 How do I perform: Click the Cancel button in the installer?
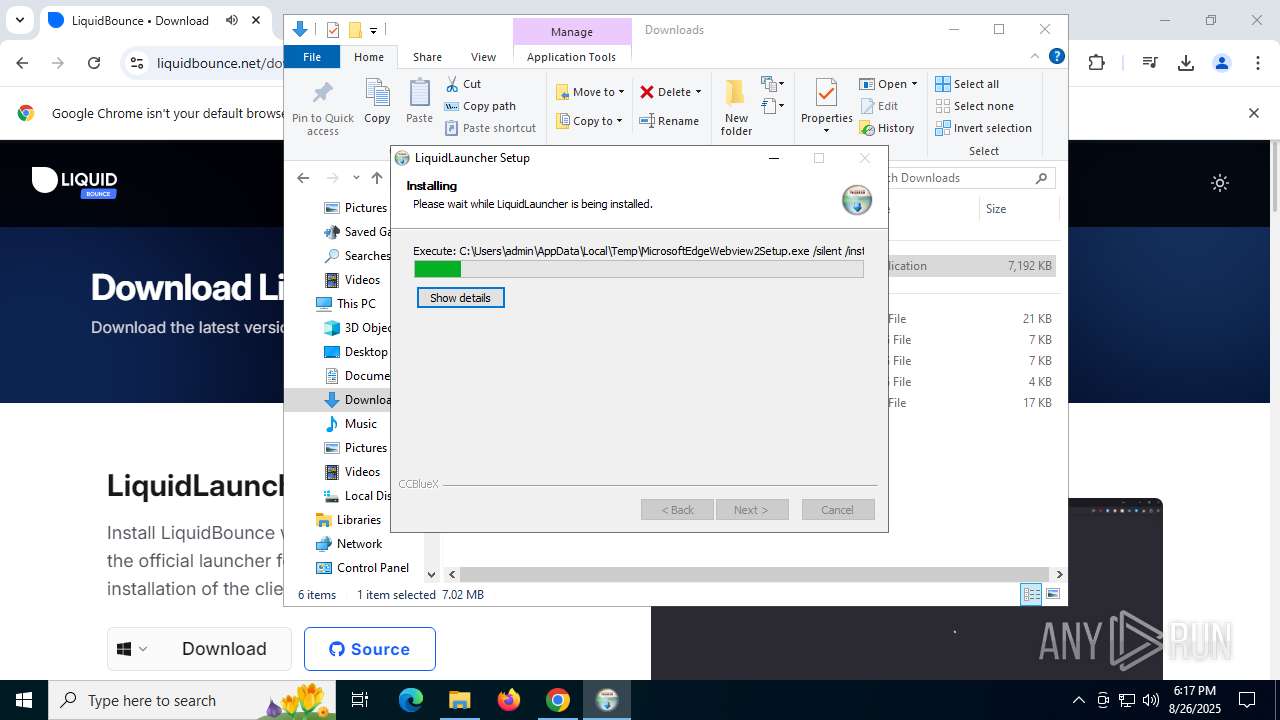838,510
